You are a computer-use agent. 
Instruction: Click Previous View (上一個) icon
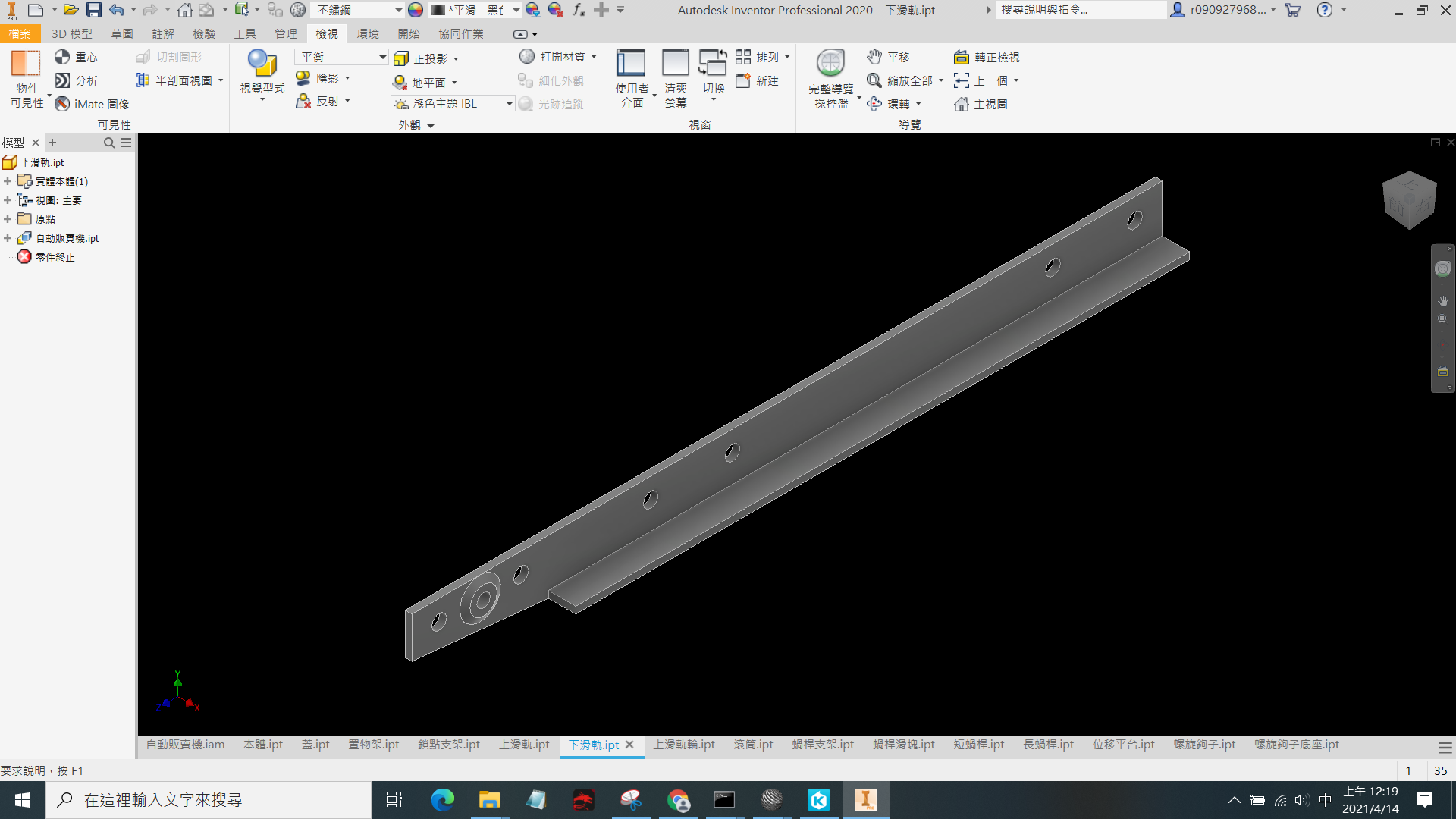point(962,80)
